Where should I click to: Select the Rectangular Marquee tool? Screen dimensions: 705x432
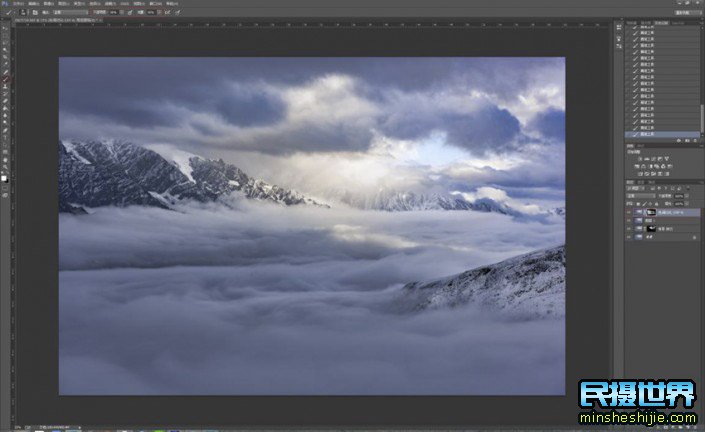tap(6, 36)
